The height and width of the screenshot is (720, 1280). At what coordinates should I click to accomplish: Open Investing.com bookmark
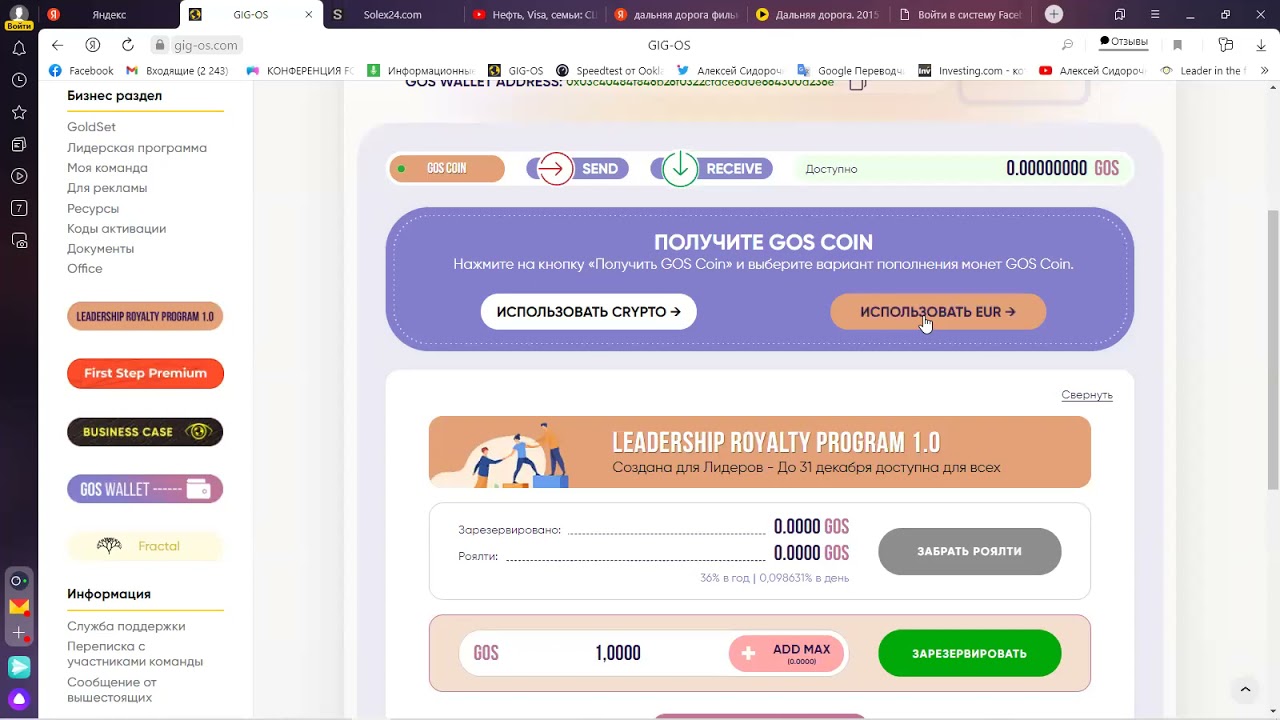971,71
